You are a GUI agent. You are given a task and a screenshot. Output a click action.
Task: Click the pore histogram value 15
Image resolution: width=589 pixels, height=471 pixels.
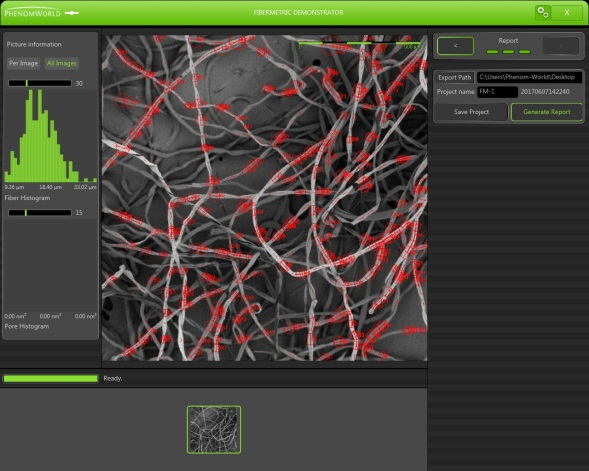79,213
